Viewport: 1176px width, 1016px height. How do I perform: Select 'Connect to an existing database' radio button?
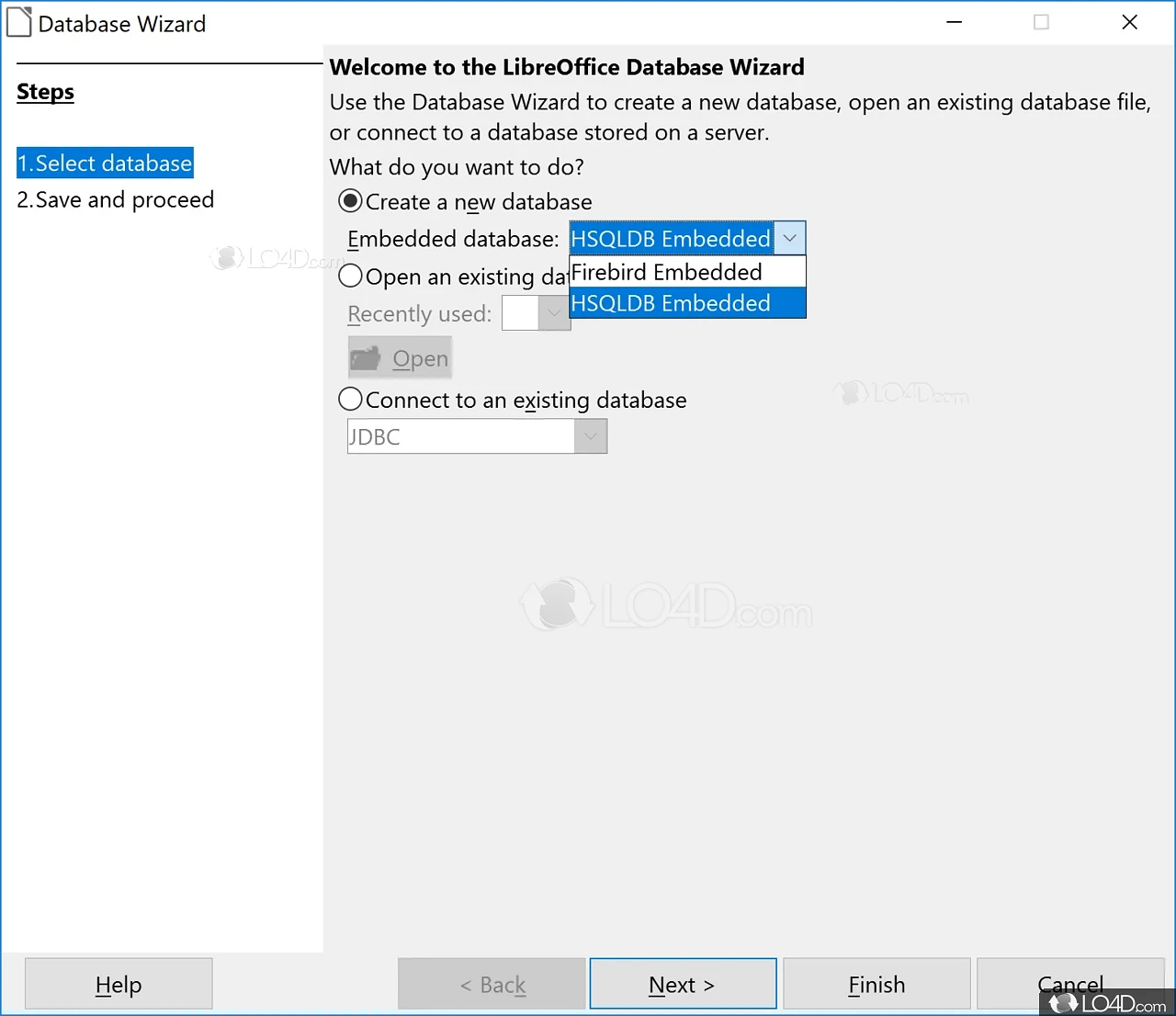(350, 400)
